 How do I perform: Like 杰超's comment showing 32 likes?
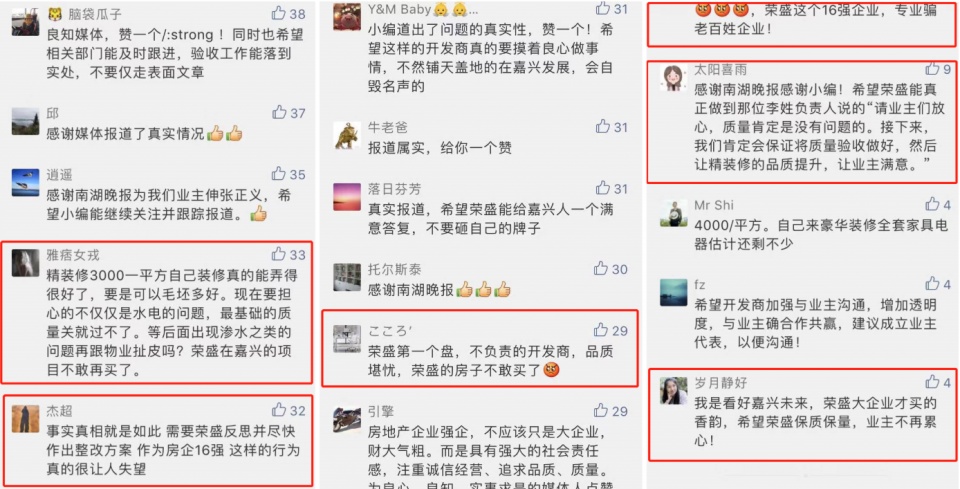pos(279,409)
